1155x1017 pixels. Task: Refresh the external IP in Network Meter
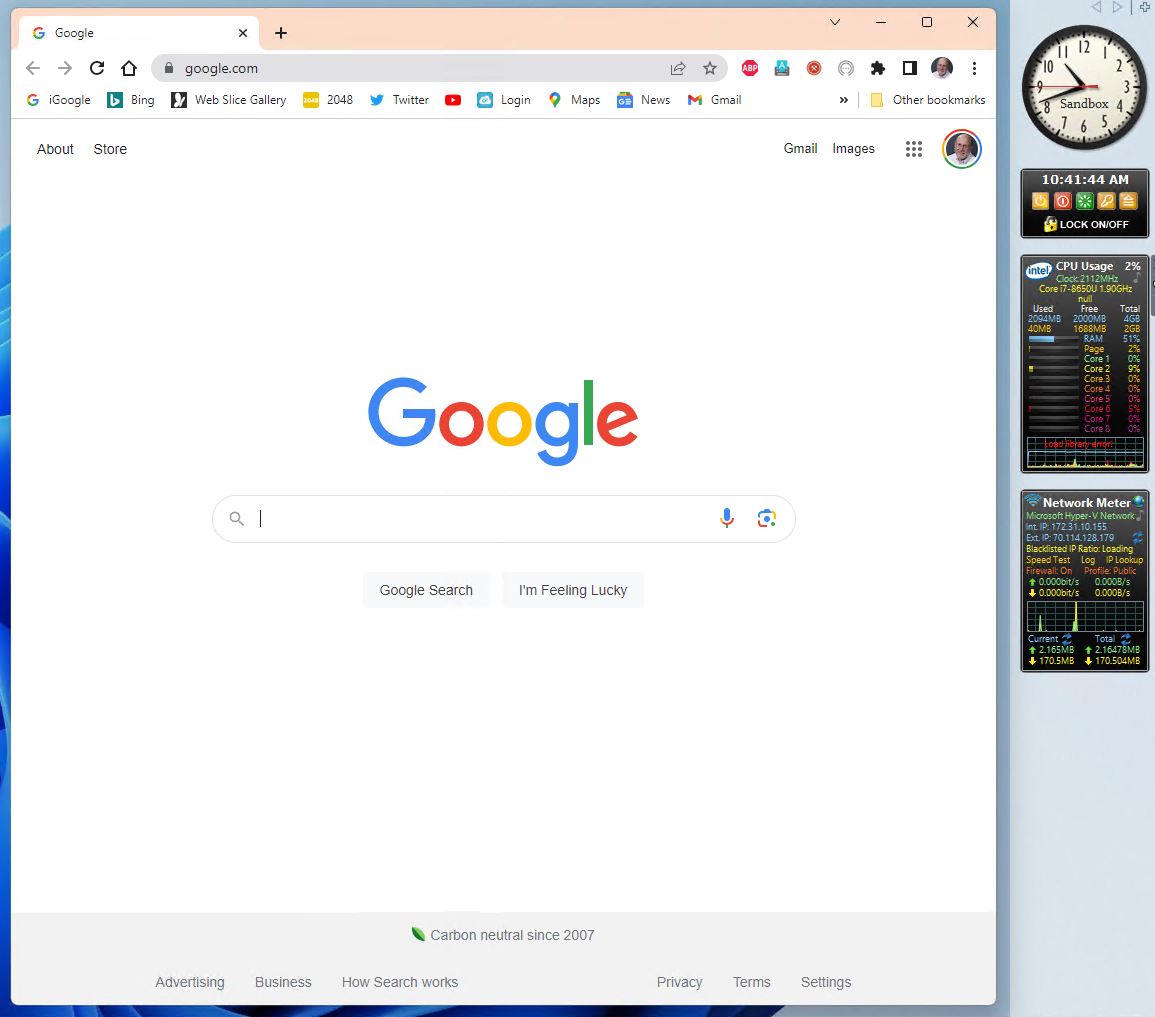pos(1137,538)
